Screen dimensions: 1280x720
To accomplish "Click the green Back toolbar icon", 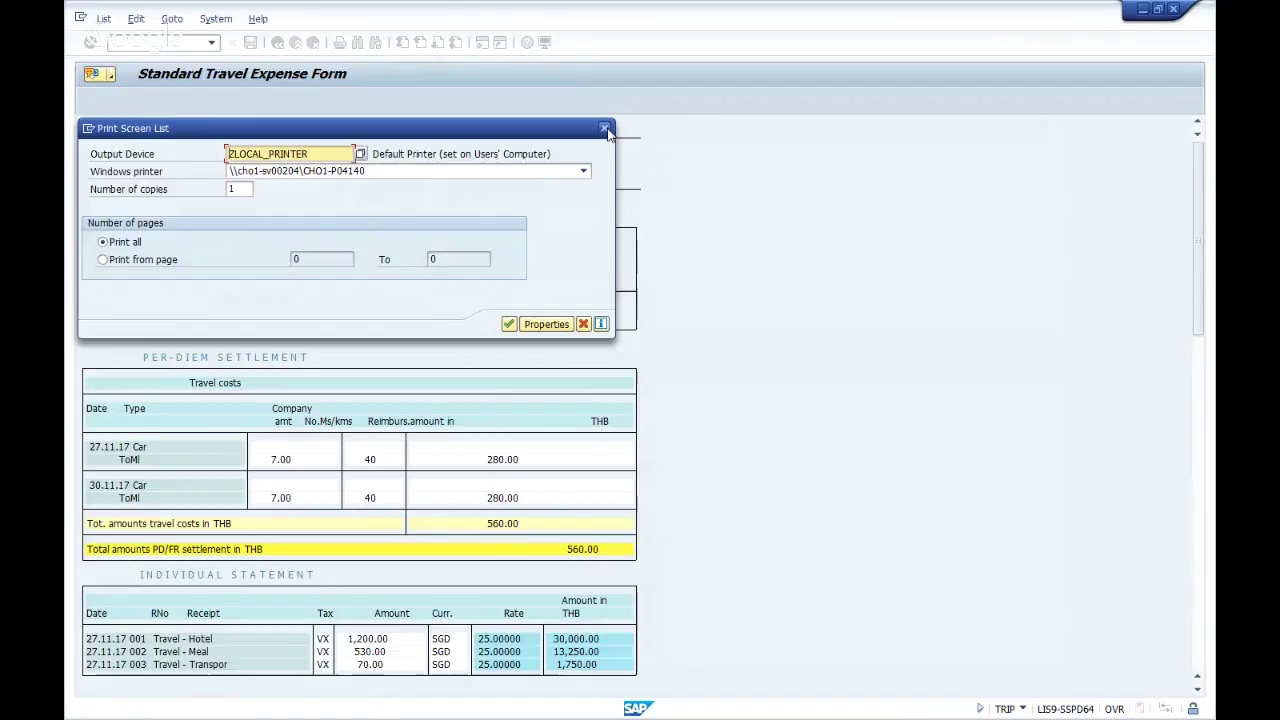I will coord(278,42).
